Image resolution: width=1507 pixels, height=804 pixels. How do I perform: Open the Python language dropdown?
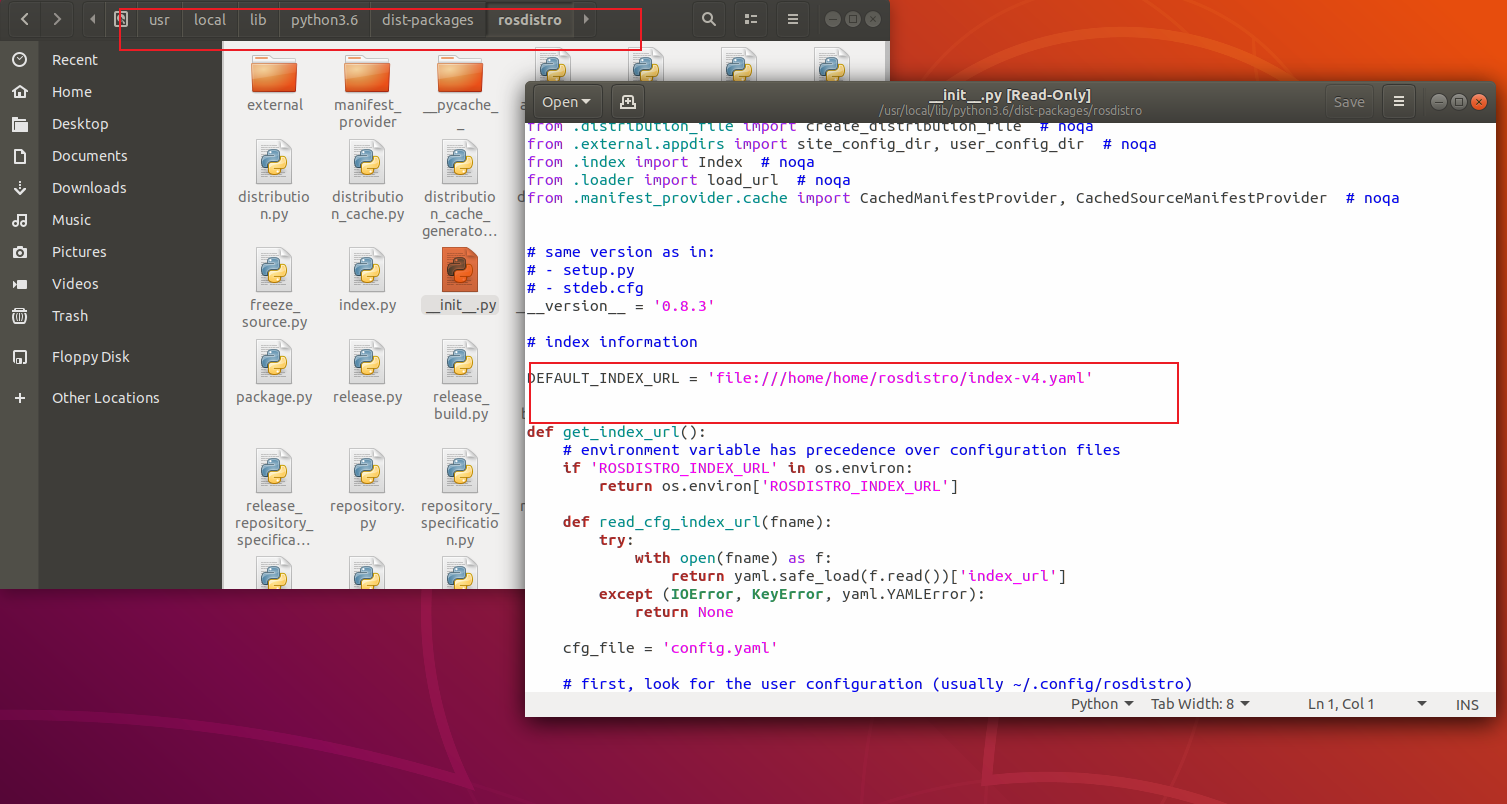[1102, 704]
